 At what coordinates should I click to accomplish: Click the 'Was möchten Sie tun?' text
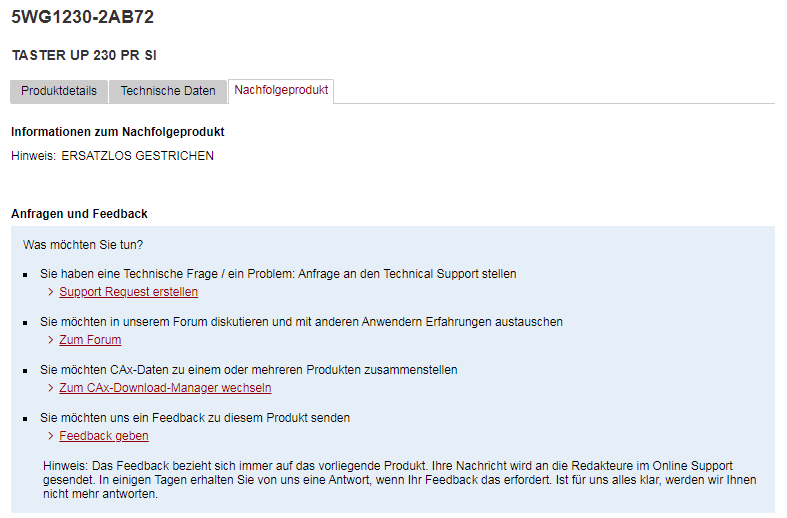[83, 245]
